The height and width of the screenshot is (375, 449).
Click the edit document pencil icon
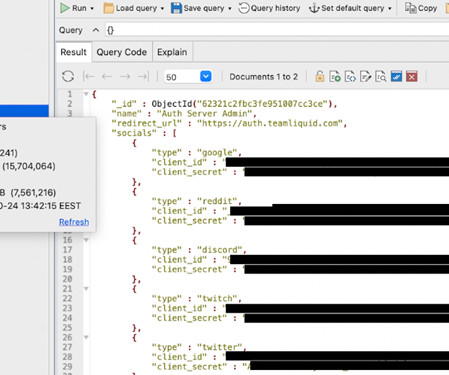(x=366, y=77)
